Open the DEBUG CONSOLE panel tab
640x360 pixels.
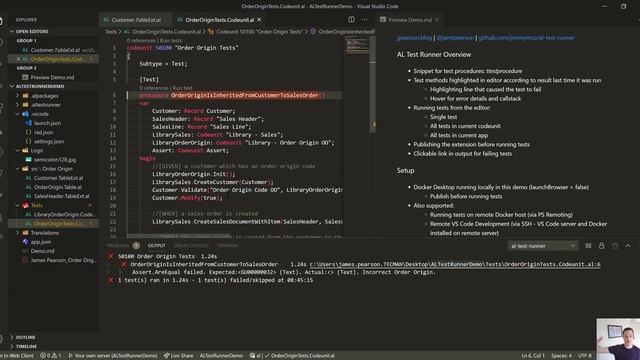point(191,246)
